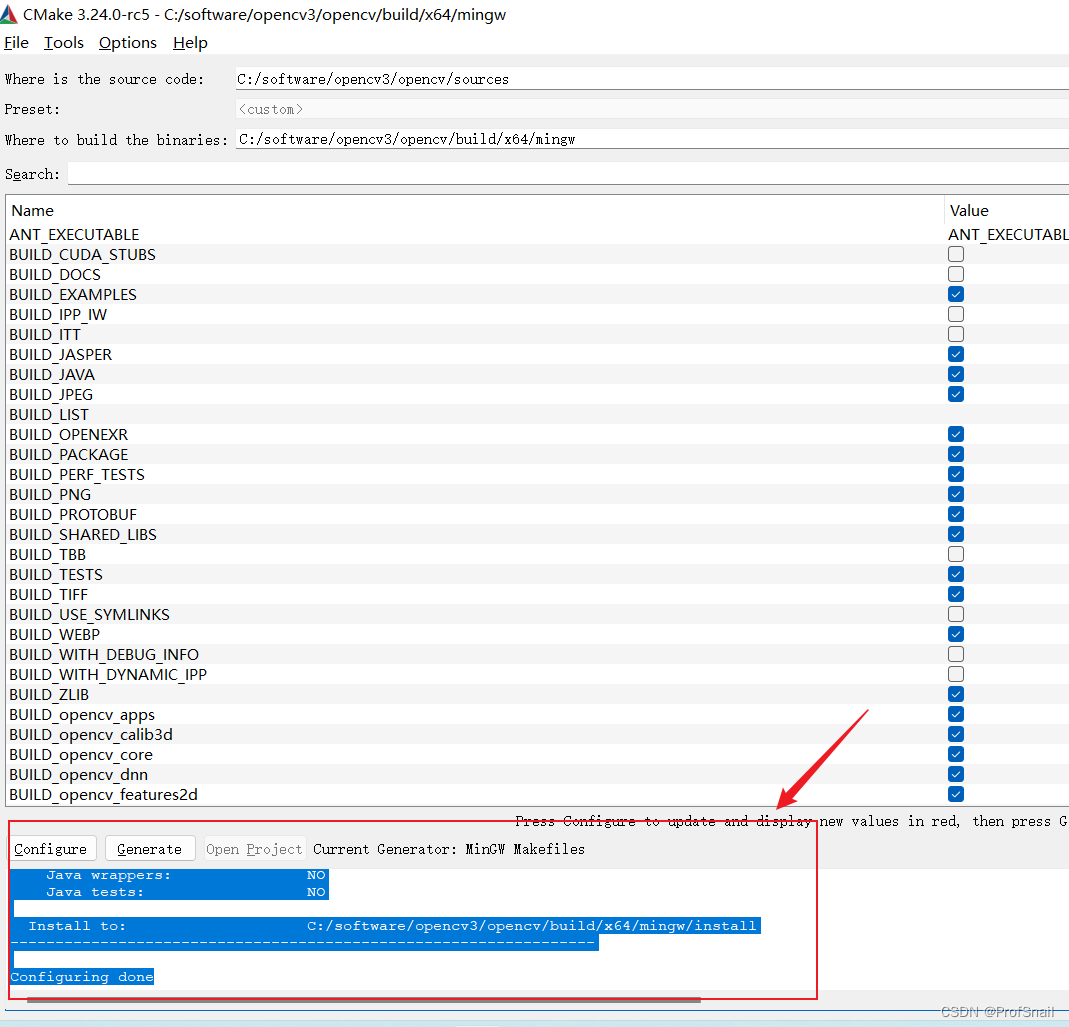Select the BUILD_CUDA_STUBS entry name
1069x1027 pixels.
click(82, 254)
